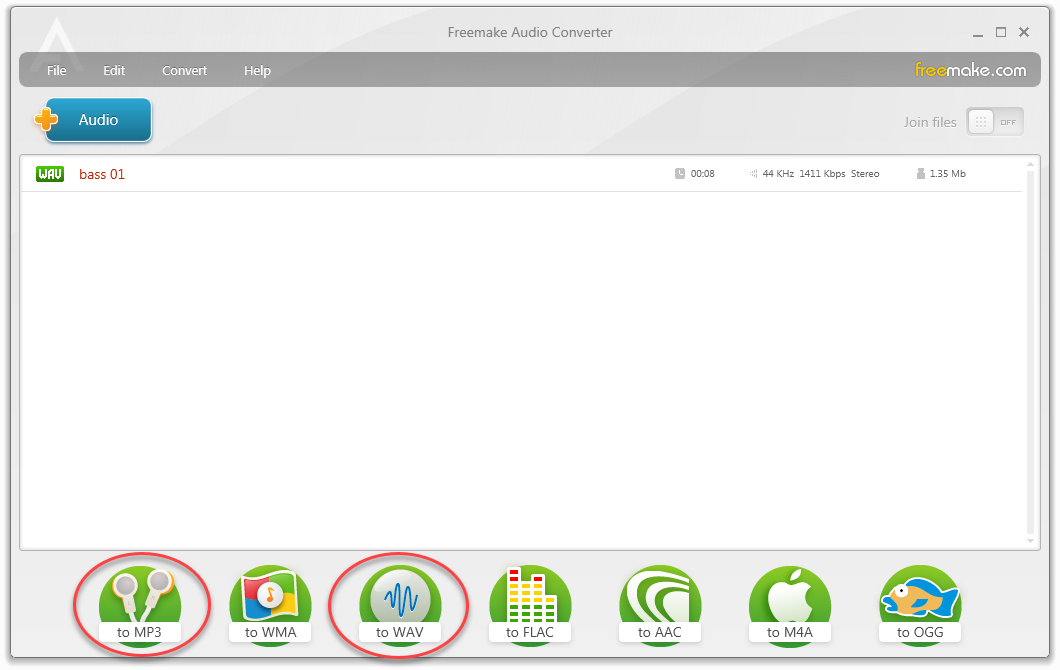This screenshot has width=1060, height=670.
Task: Visit the freemake.com website link
Action: click(971, 70)
